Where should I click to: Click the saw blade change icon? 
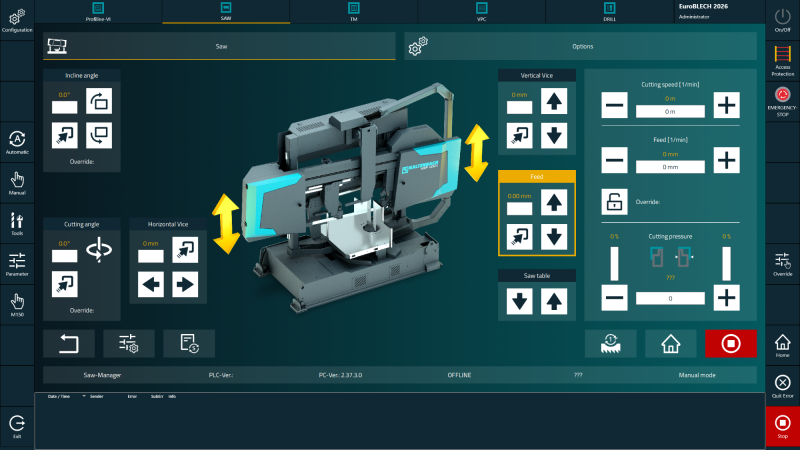click(x=610, y=343)
